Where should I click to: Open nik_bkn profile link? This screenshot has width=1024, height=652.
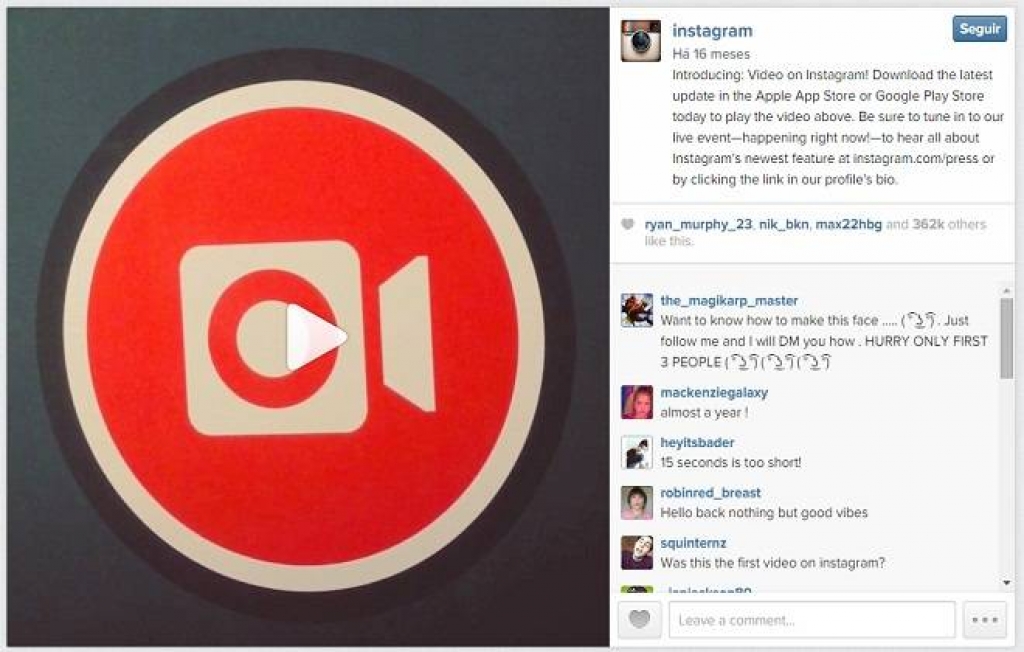pyautogui.click(x=784, y=224)
